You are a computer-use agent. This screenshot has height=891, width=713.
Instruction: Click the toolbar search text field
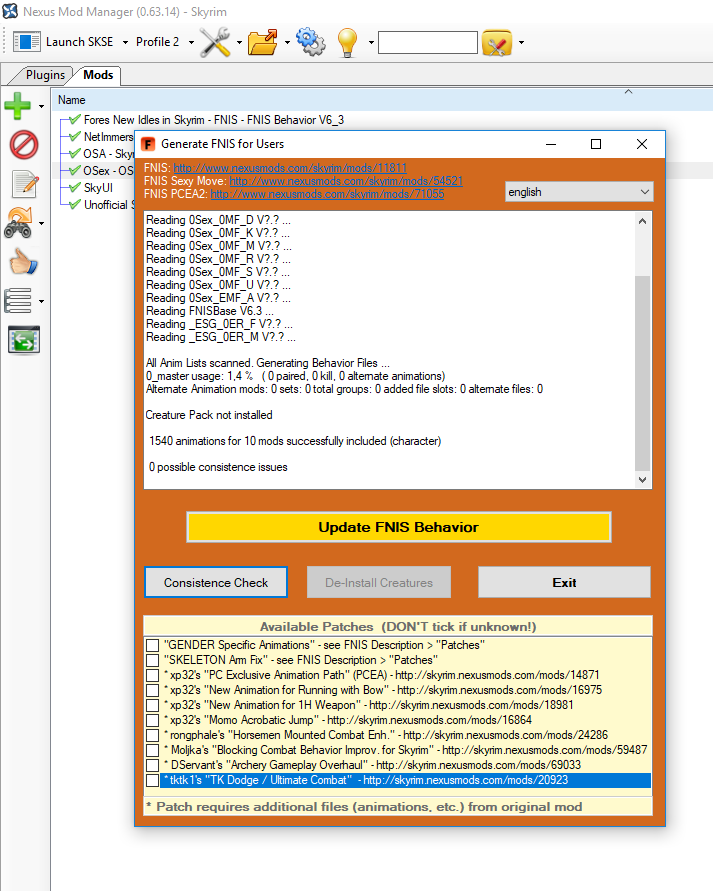[x=428, y=43]
